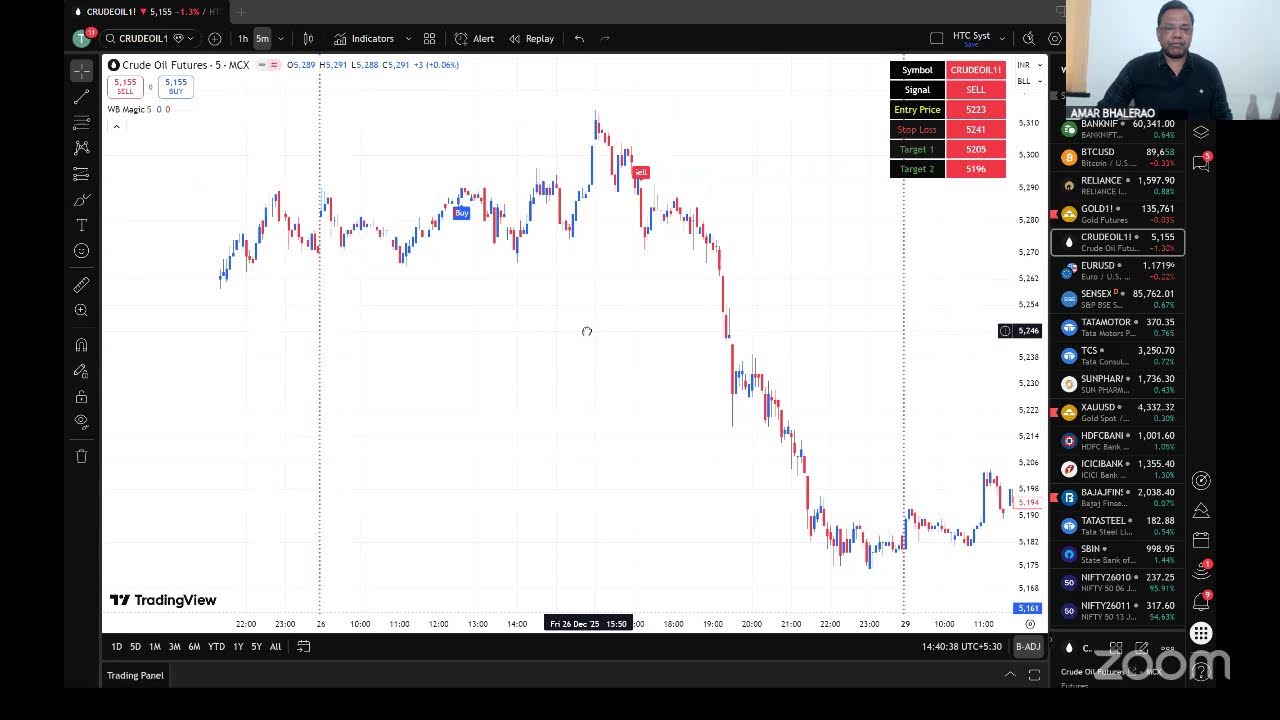The width and height of the screenshot is (1280, 720).
Task: Expand the indicator favorites dropdown arrow
Action: click(408, 39)
